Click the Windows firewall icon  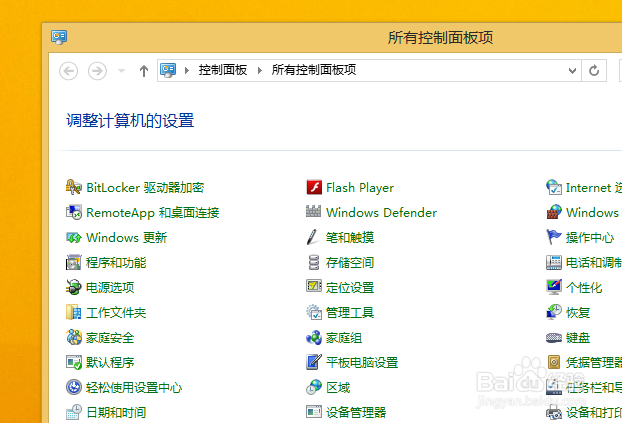tap(554, 212)
